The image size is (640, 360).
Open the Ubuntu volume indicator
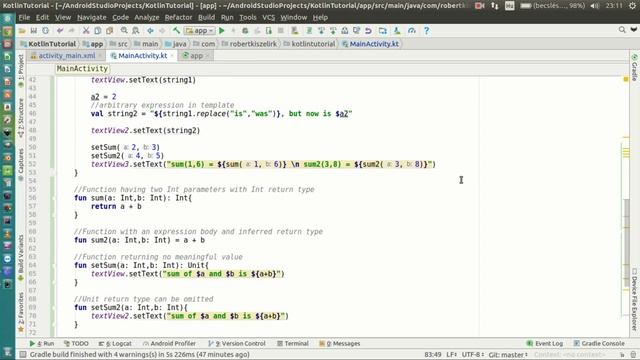[595, 6]
